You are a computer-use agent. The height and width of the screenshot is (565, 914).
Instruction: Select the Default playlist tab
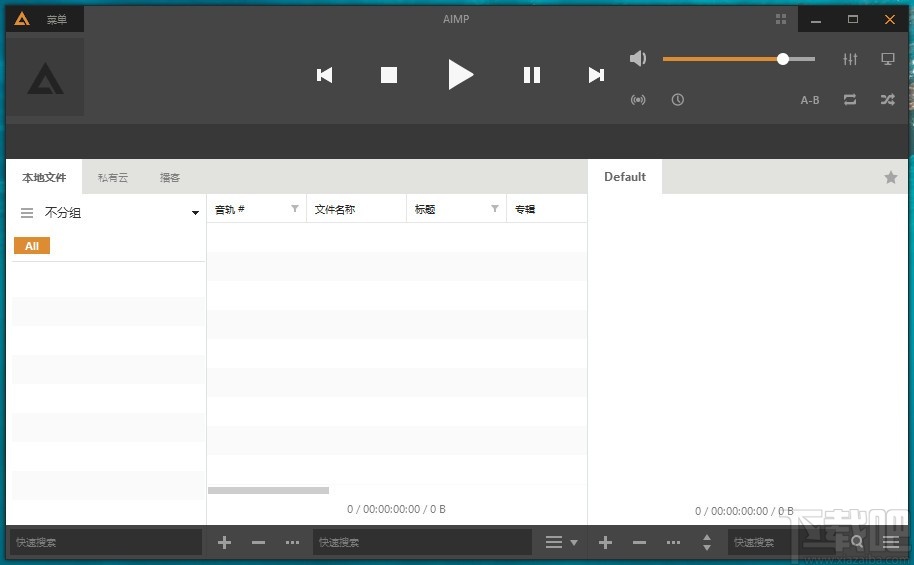point(625,177)
